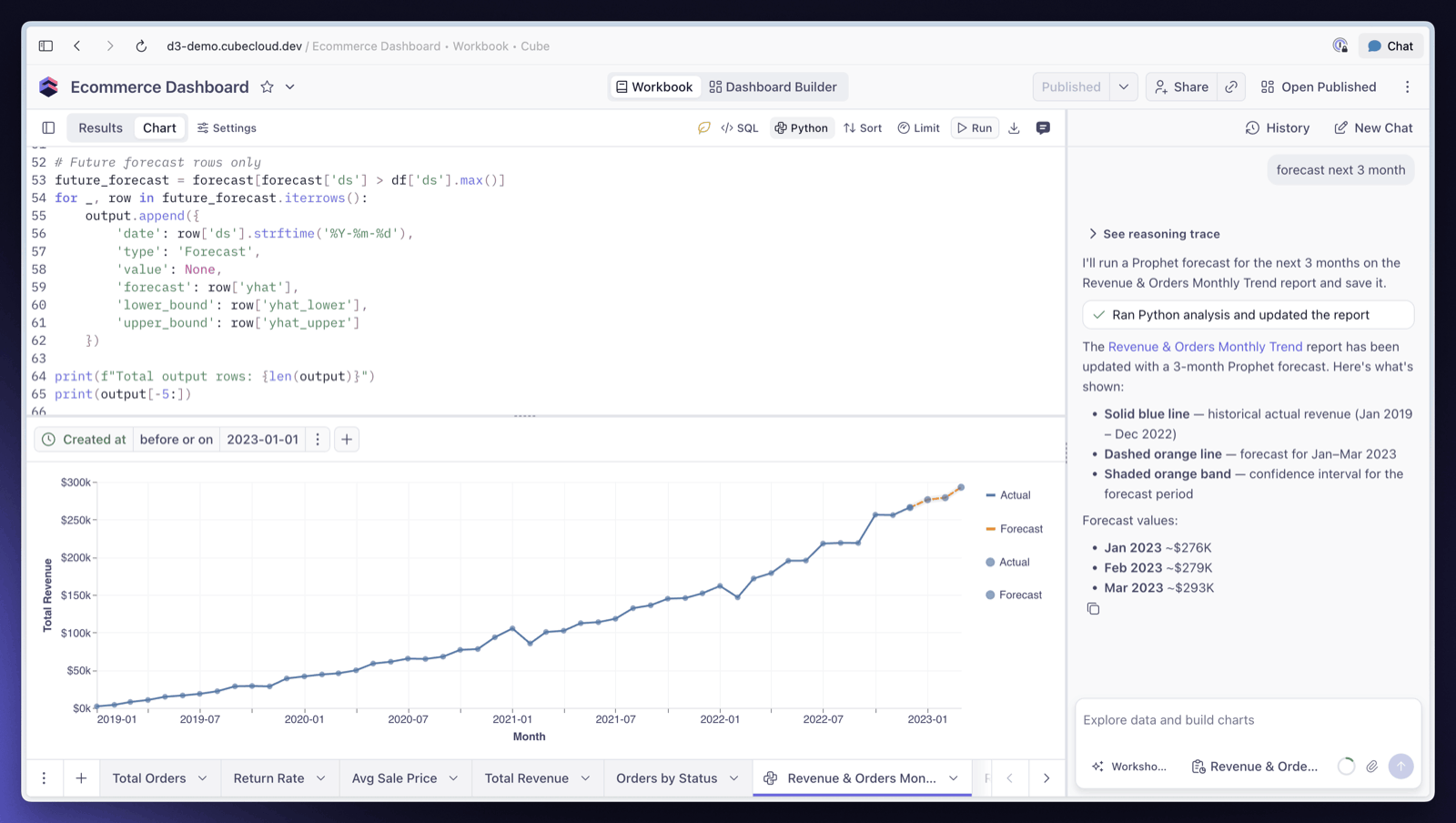Open the Total Orders tab
The width and height of the screenshot is (1456, 823).
coord(148,778)
